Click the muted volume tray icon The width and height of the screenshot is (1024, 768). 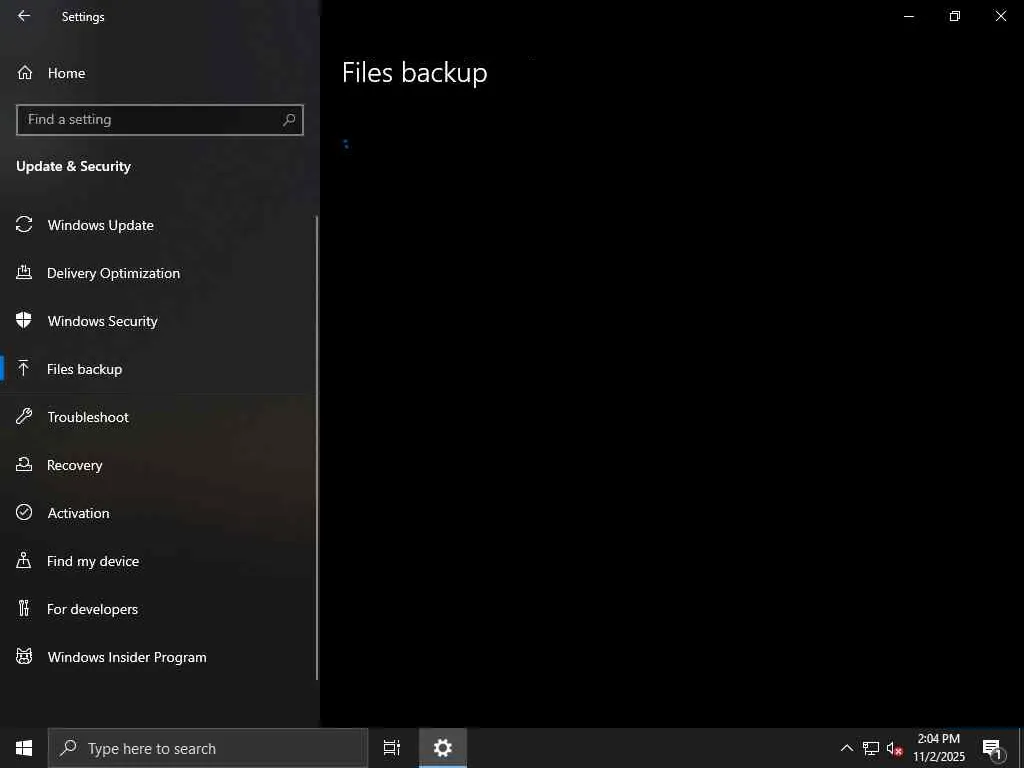pos(895,748)
